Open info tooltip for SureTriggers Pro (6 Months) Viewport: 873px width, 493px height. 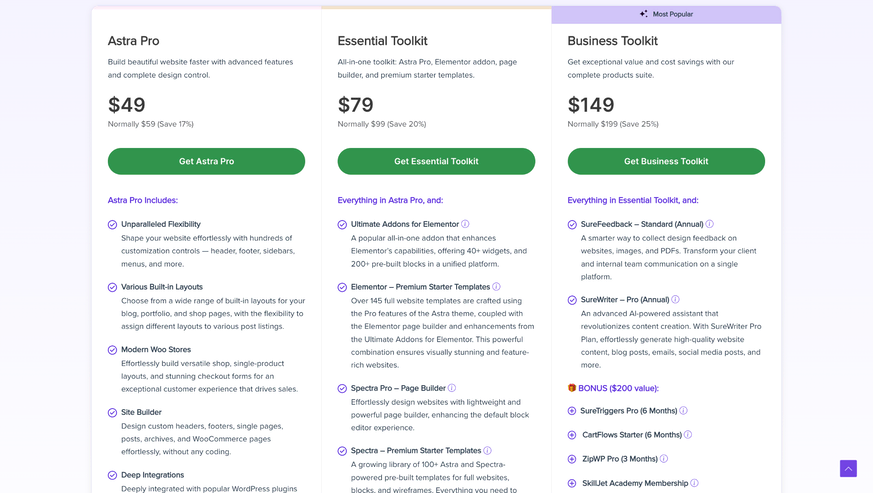tap(684, 411)
